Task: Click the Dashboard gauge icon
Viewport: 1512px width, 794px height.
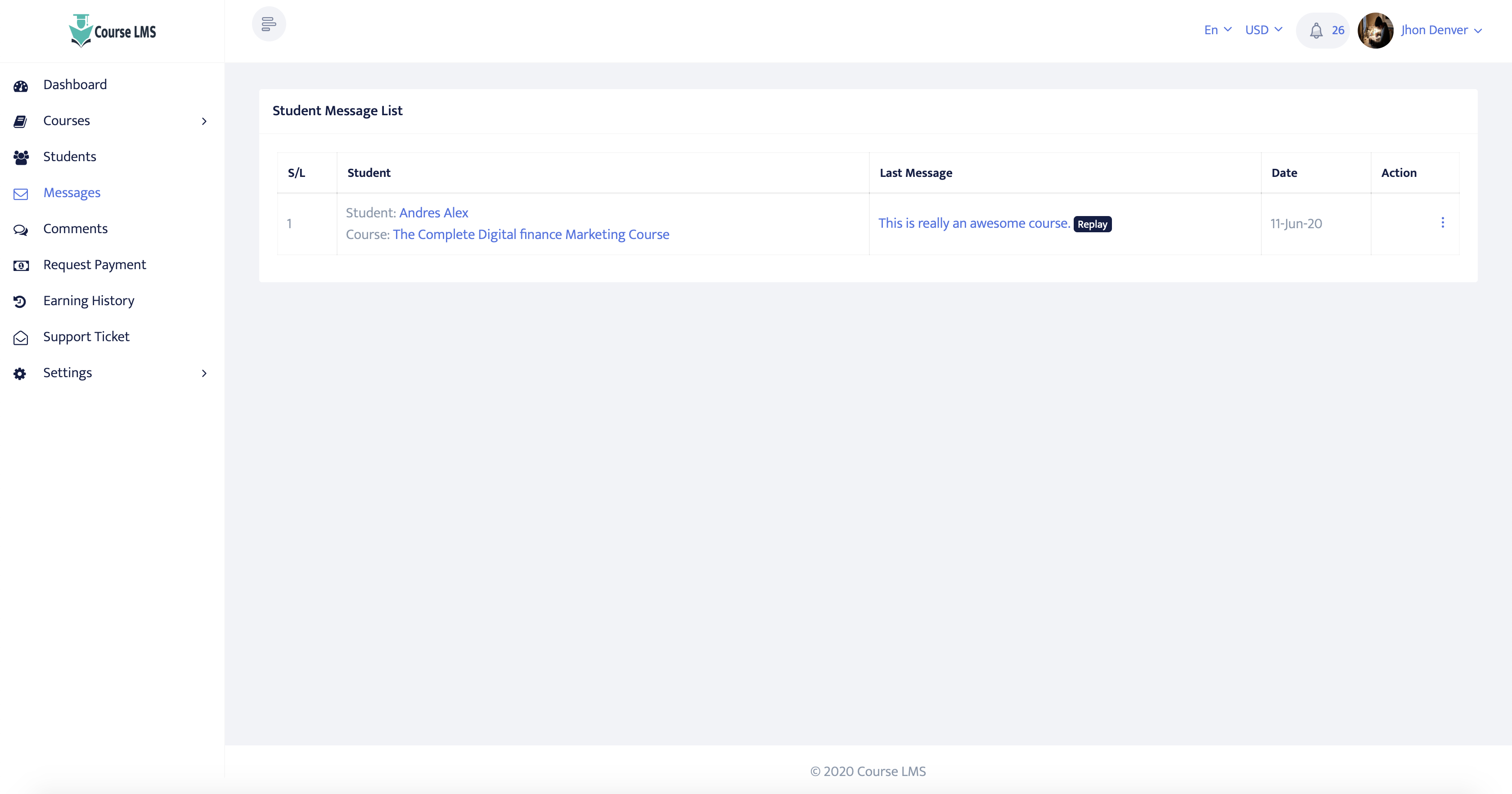Action: point(21,86)
